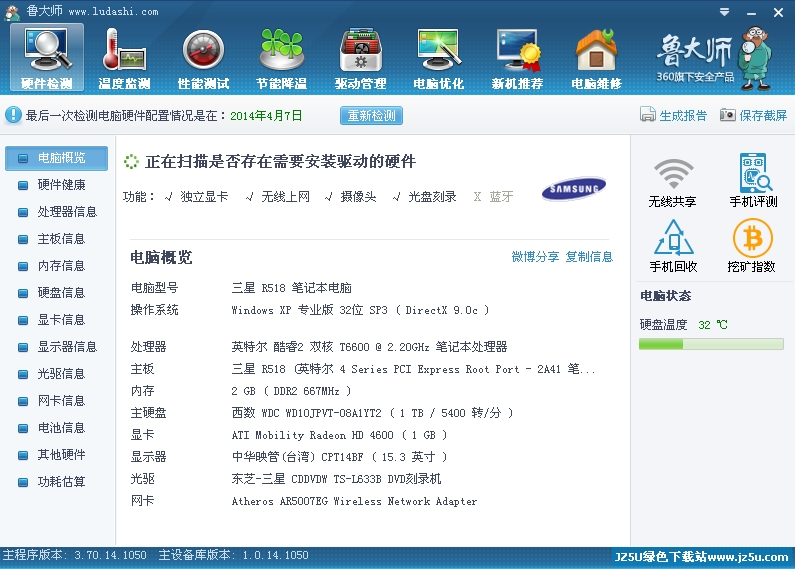Launch the 性能测试 performance benchmark

(203, 57)
